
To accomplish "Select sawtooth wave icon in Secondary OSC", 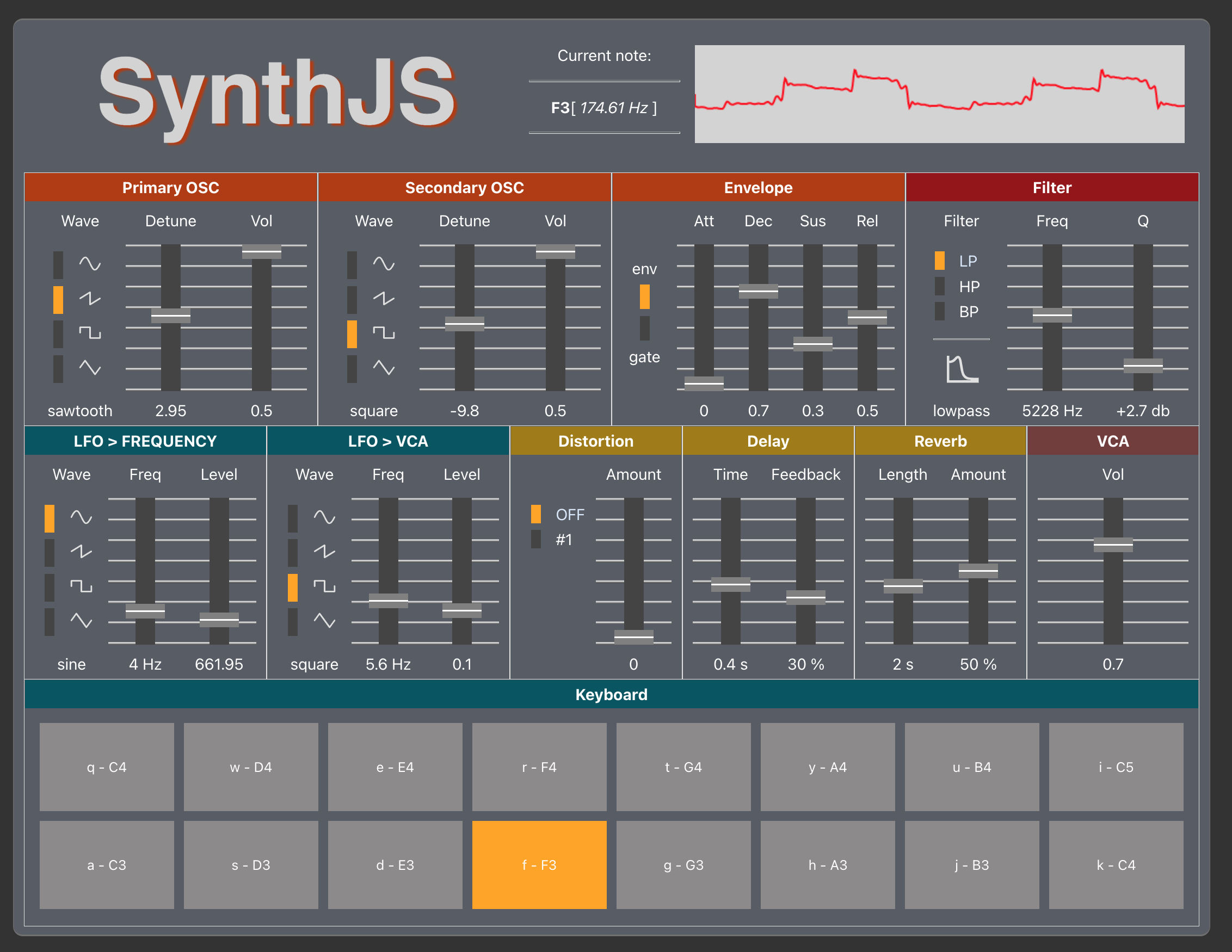I will (x=384, y=298).
